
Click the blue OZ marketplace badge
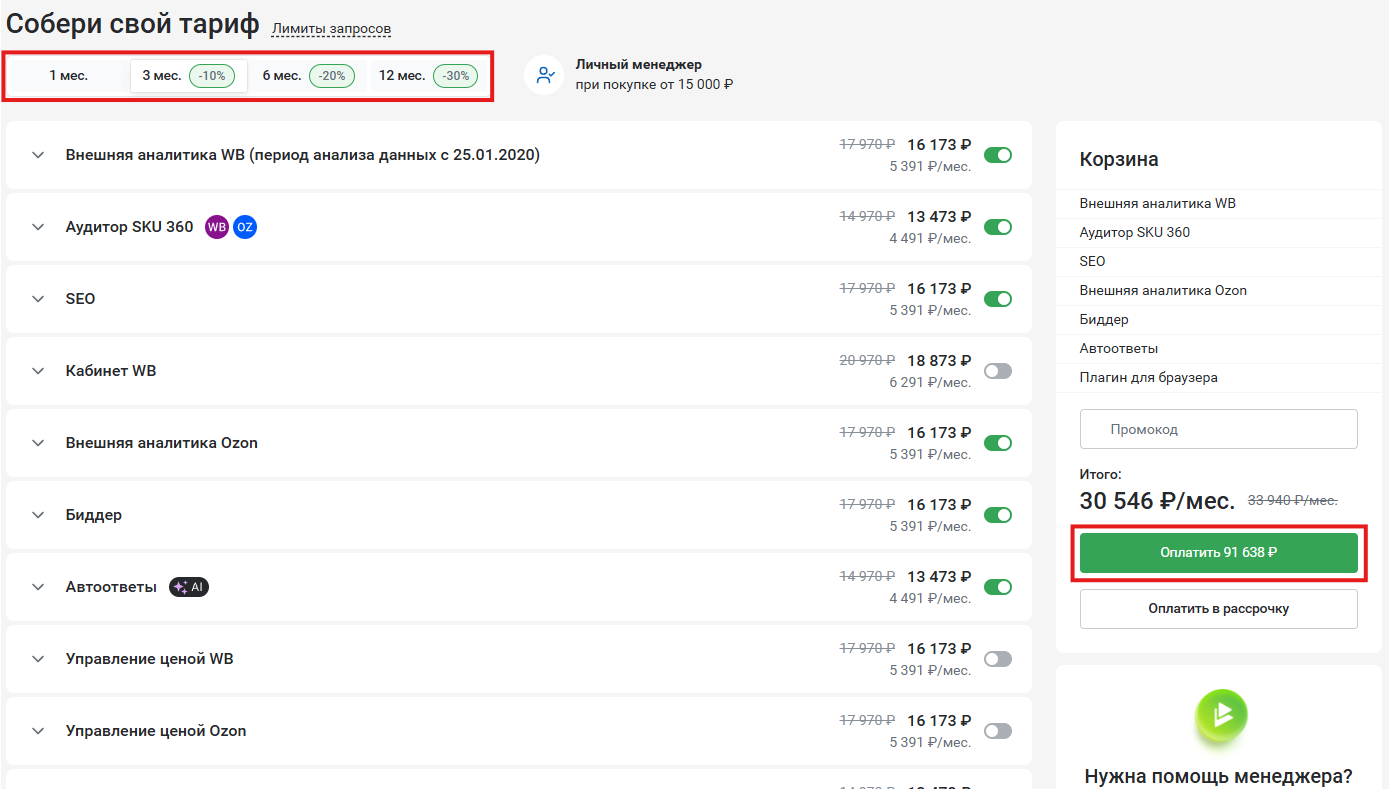pyautogui.click(x=245, y=227)
